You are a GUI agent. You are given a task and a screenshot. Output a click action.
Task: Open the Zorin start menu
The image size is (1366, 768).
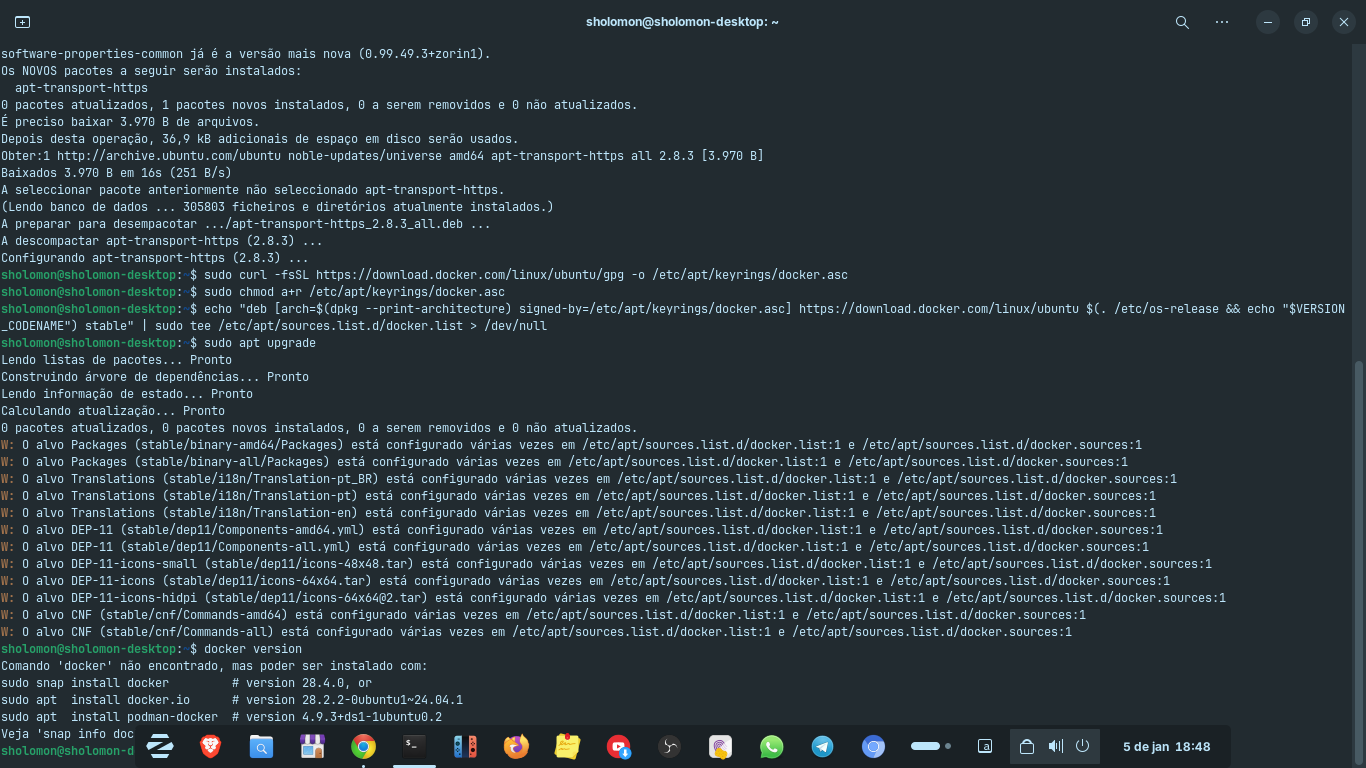coord(159,746)
